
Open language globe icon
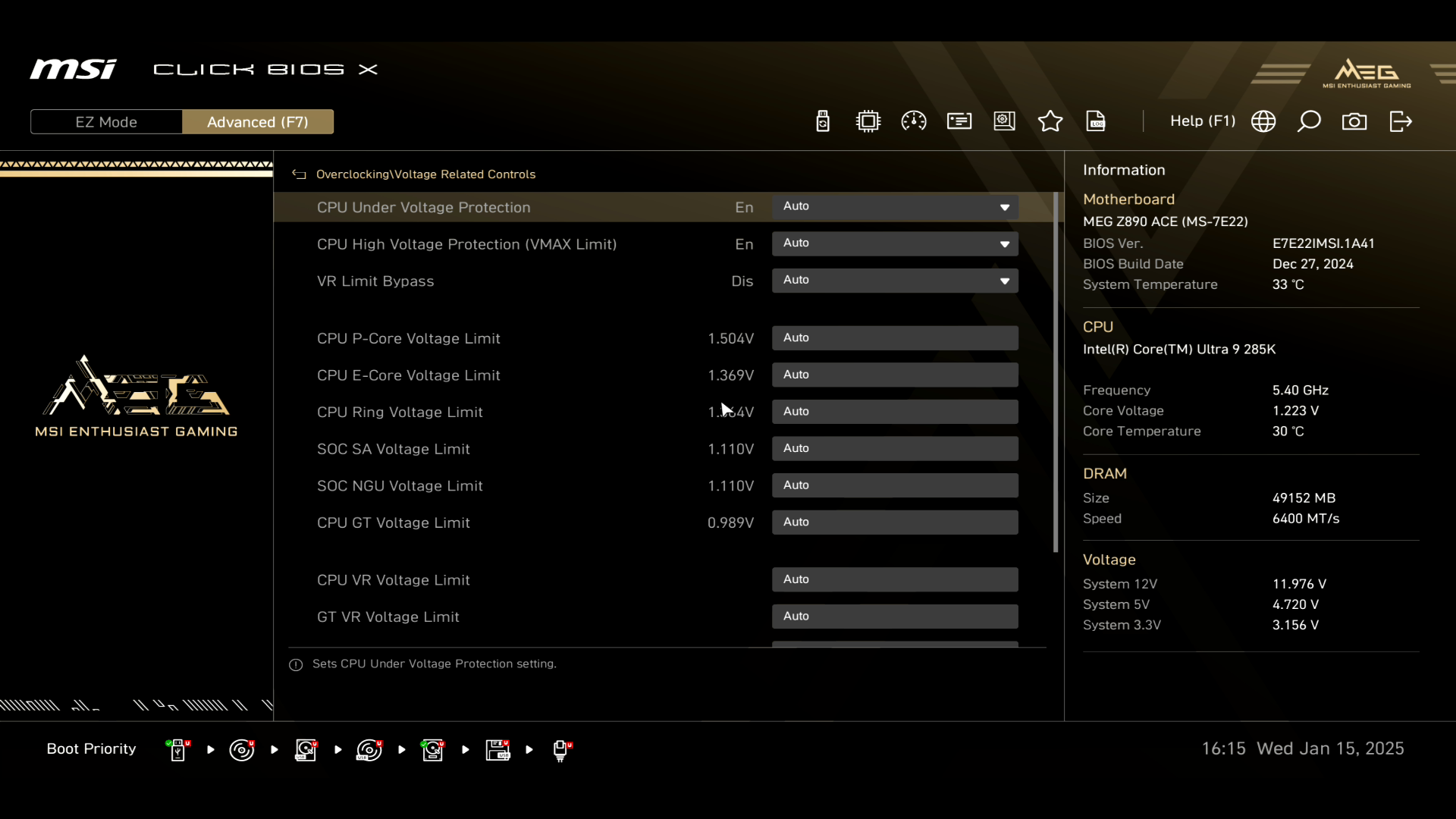1263,121
